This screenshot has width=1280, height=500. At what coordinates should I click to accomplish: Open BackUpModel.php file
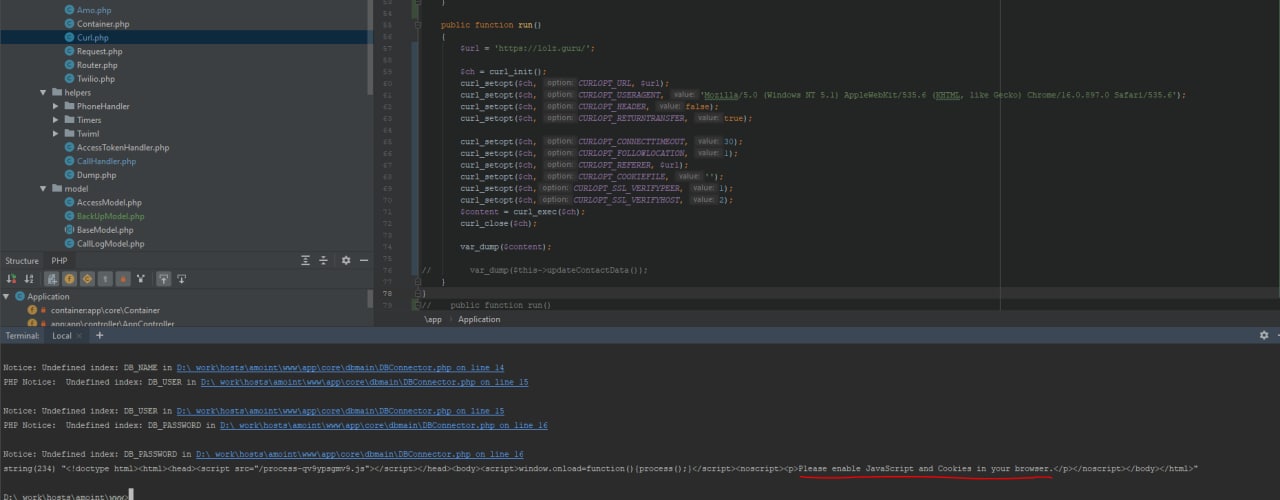point(110,216)
